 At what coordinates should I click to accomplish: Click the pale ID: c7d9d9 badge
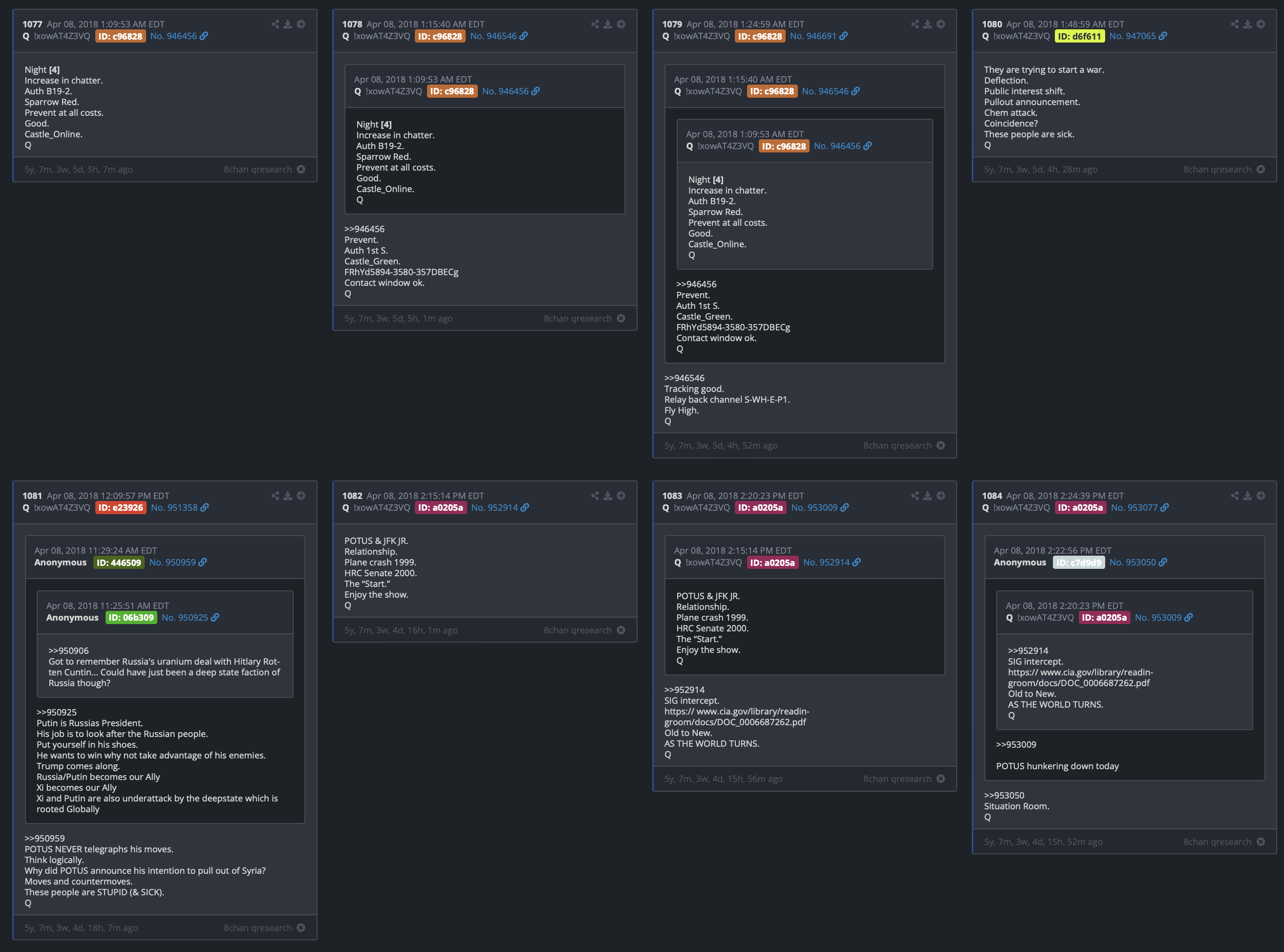click(x=1079, y=563)
